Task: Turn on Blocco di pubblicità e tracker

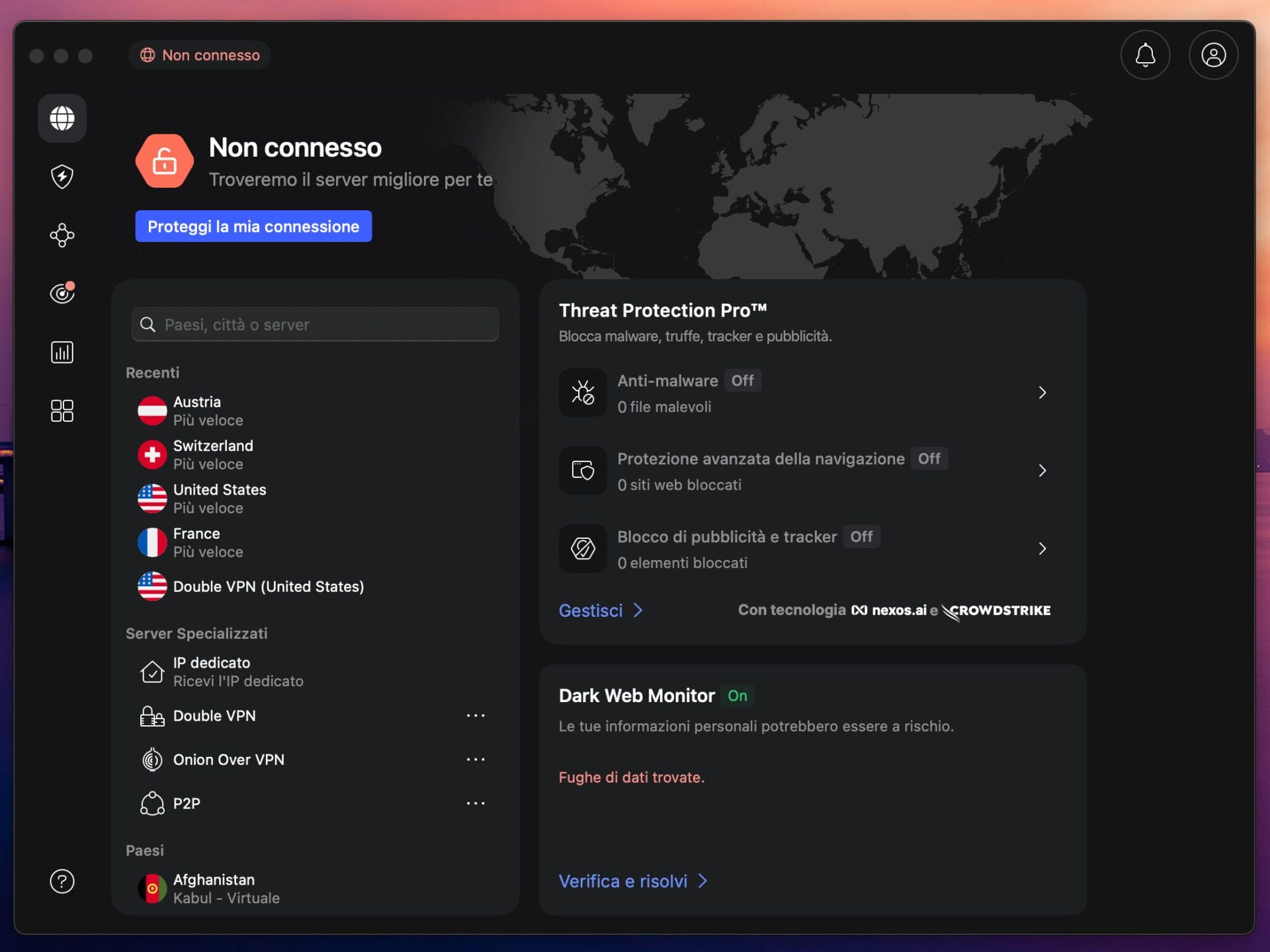Action: click(861, 537)
